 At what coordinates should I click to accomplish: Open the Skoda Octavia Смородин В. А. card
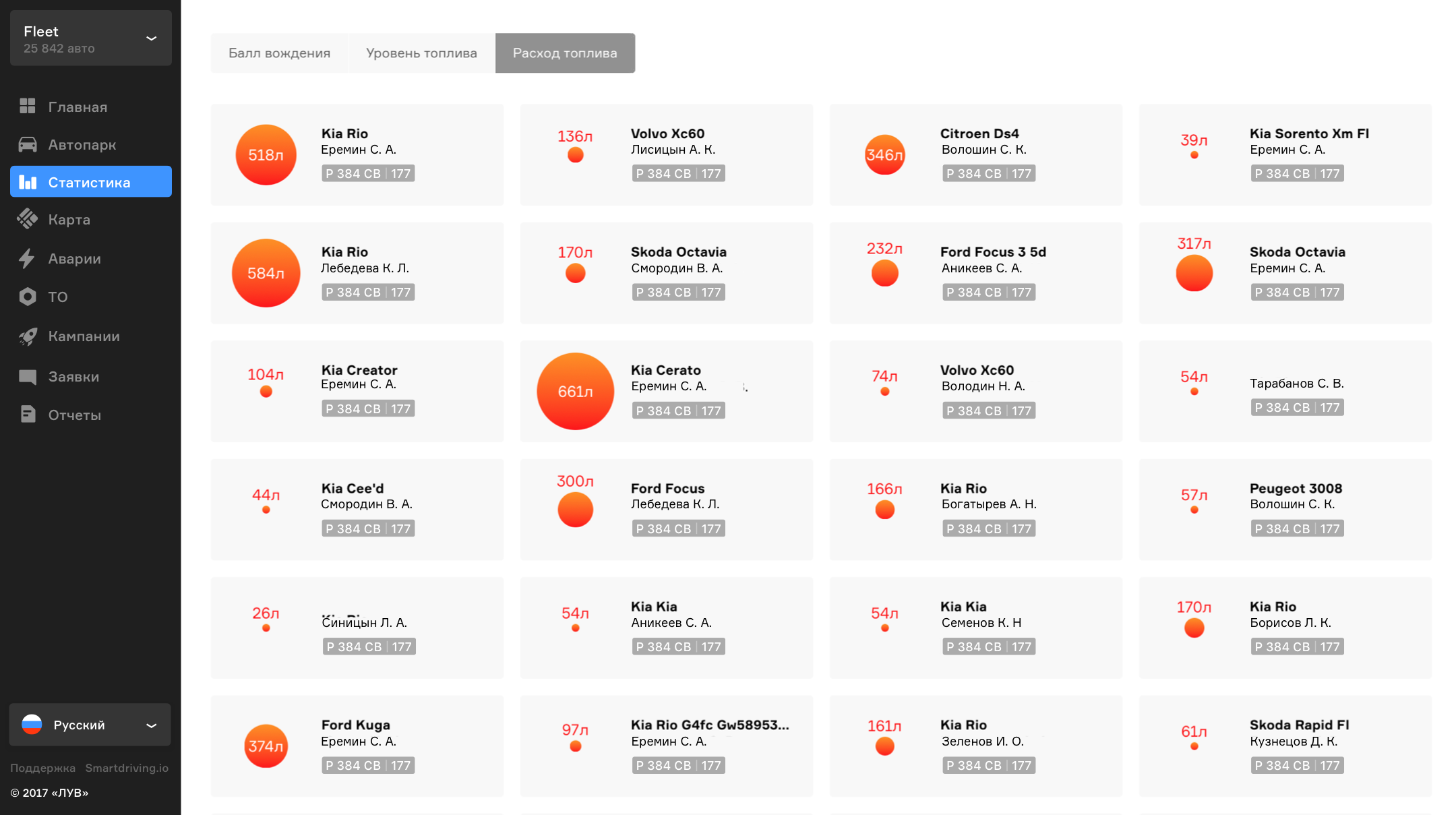(666, 273)
